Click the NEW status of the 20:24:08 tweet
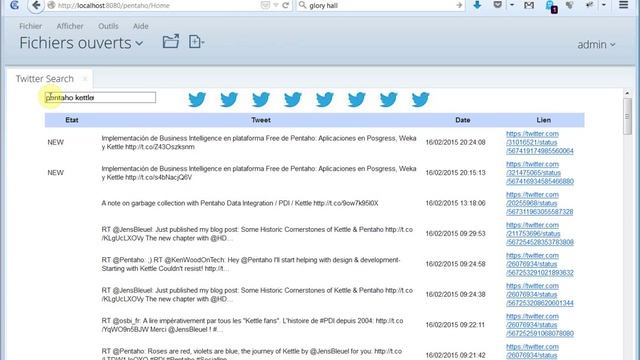The image size is (640, 360). click(x=56, y=142)
